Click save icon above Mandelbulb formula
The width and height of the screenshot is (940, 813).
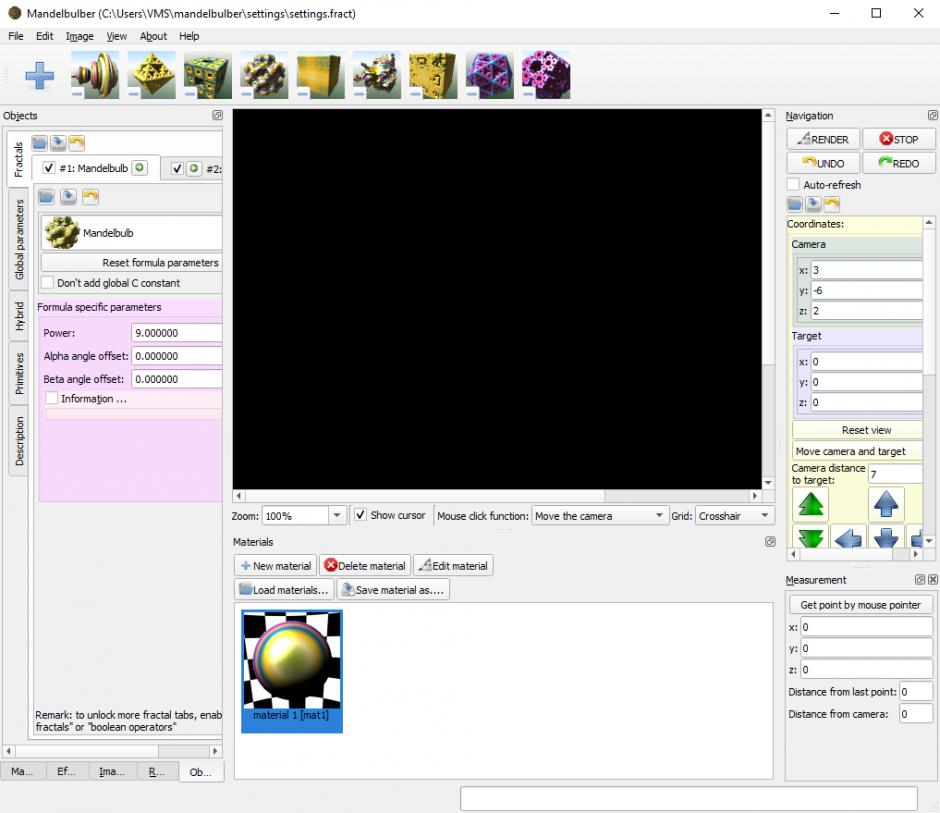point(68,197)
